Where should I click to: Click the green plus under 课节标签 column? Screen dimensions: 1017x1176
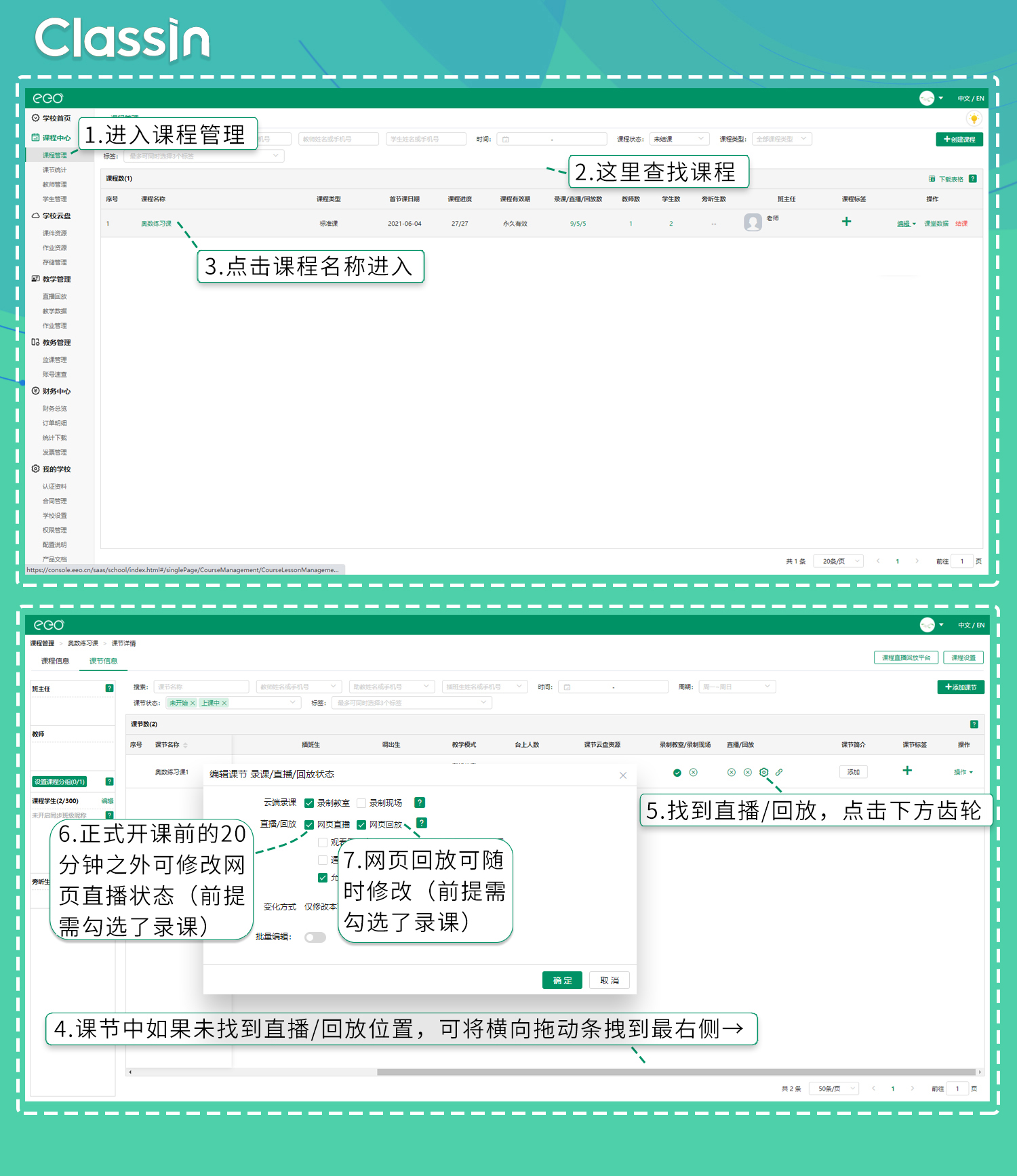coord(907,771)
